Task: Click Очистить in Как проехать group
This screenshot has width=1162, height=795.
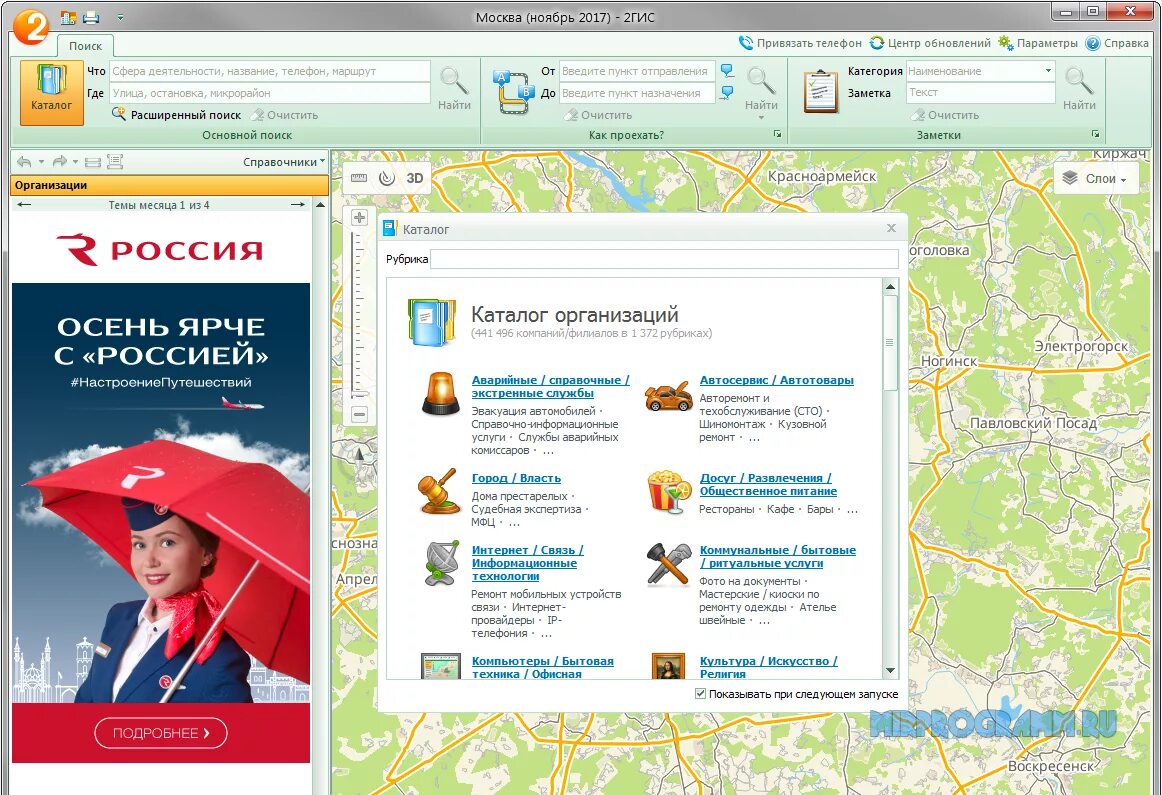Action: [x=599, y=115]
